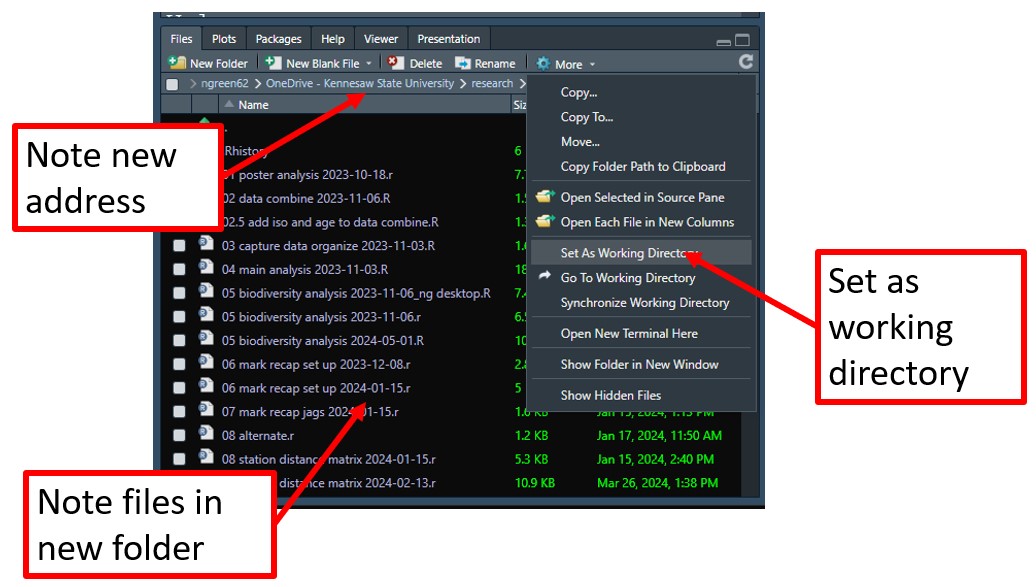Click the 10.9 KB file size value
This screenshot has height=587, width=1036.
click(x=535, y=483)
